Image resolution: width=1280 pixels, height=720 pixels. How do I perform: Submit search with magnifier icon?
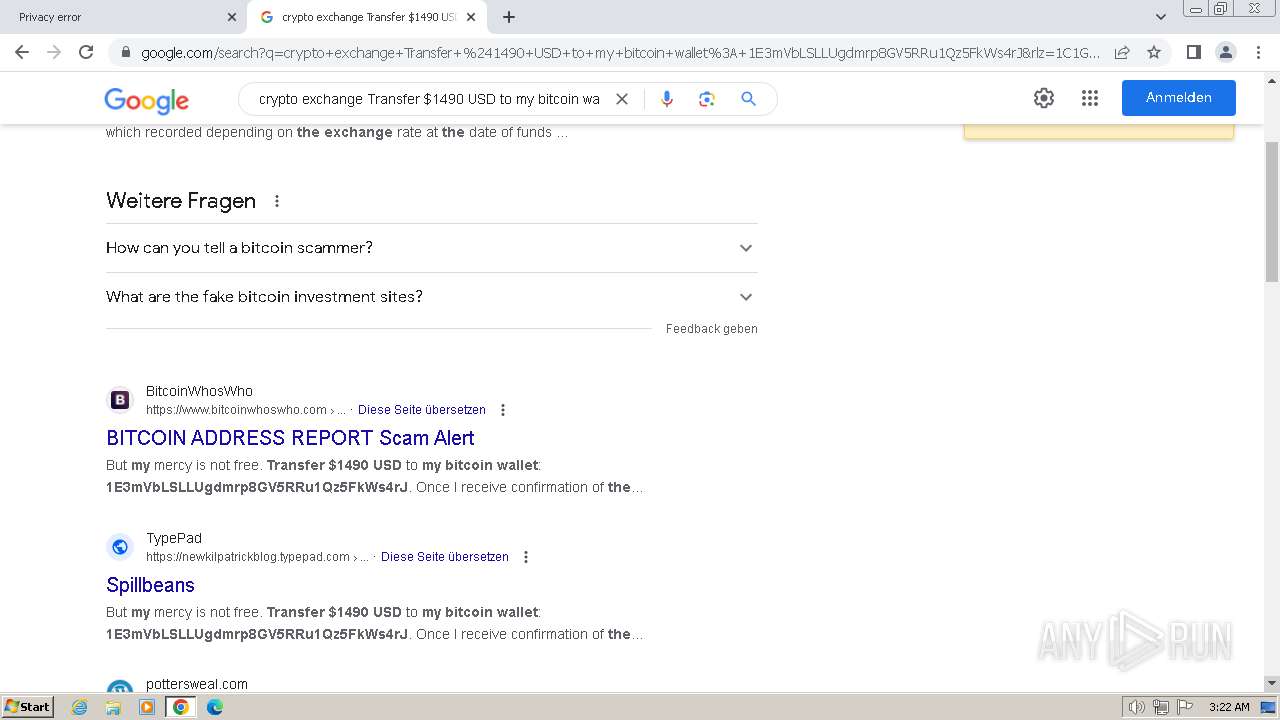[x=748, y=99]
